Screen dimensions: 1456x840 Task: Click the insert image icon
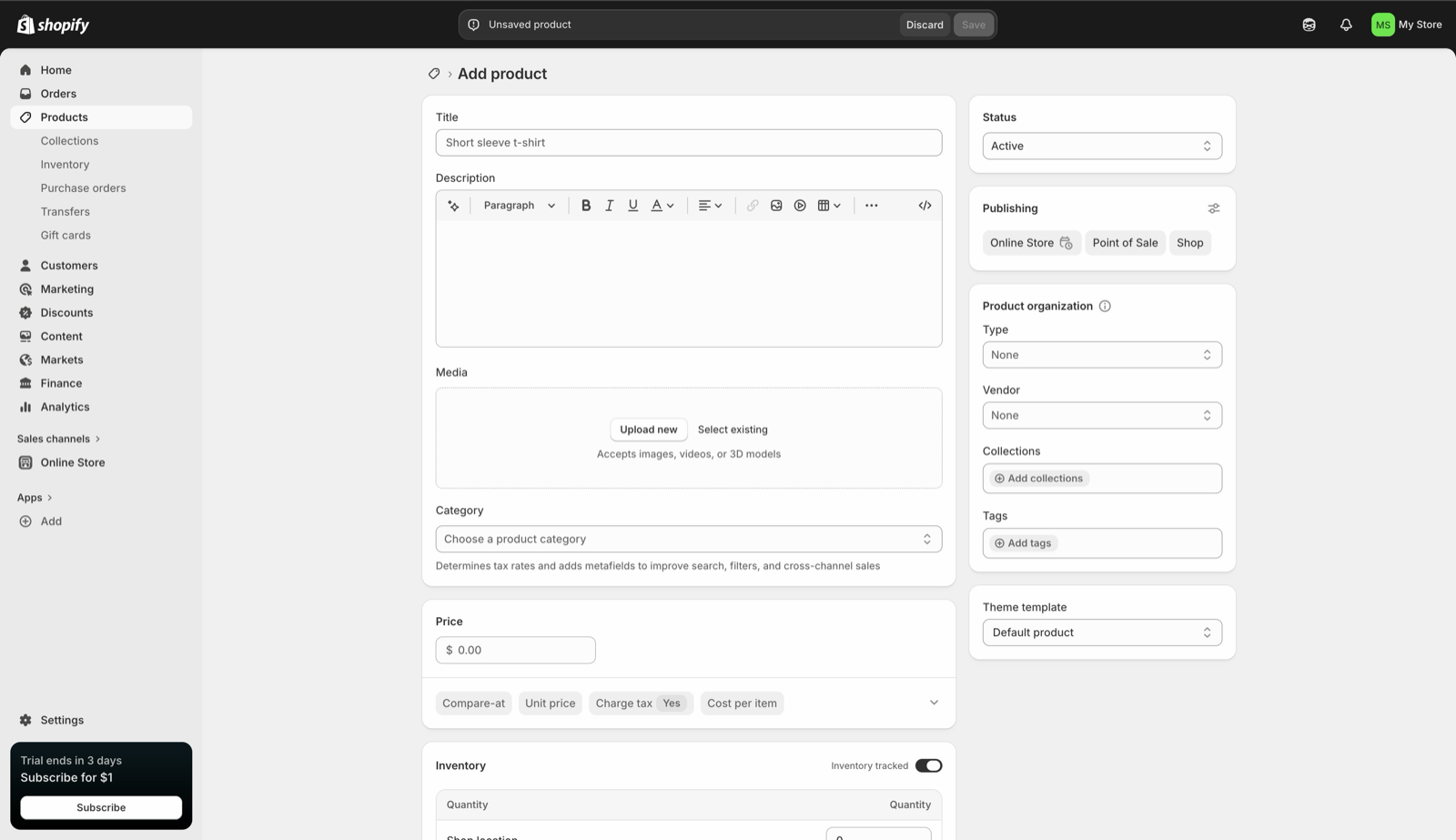(x=776, y=206)
